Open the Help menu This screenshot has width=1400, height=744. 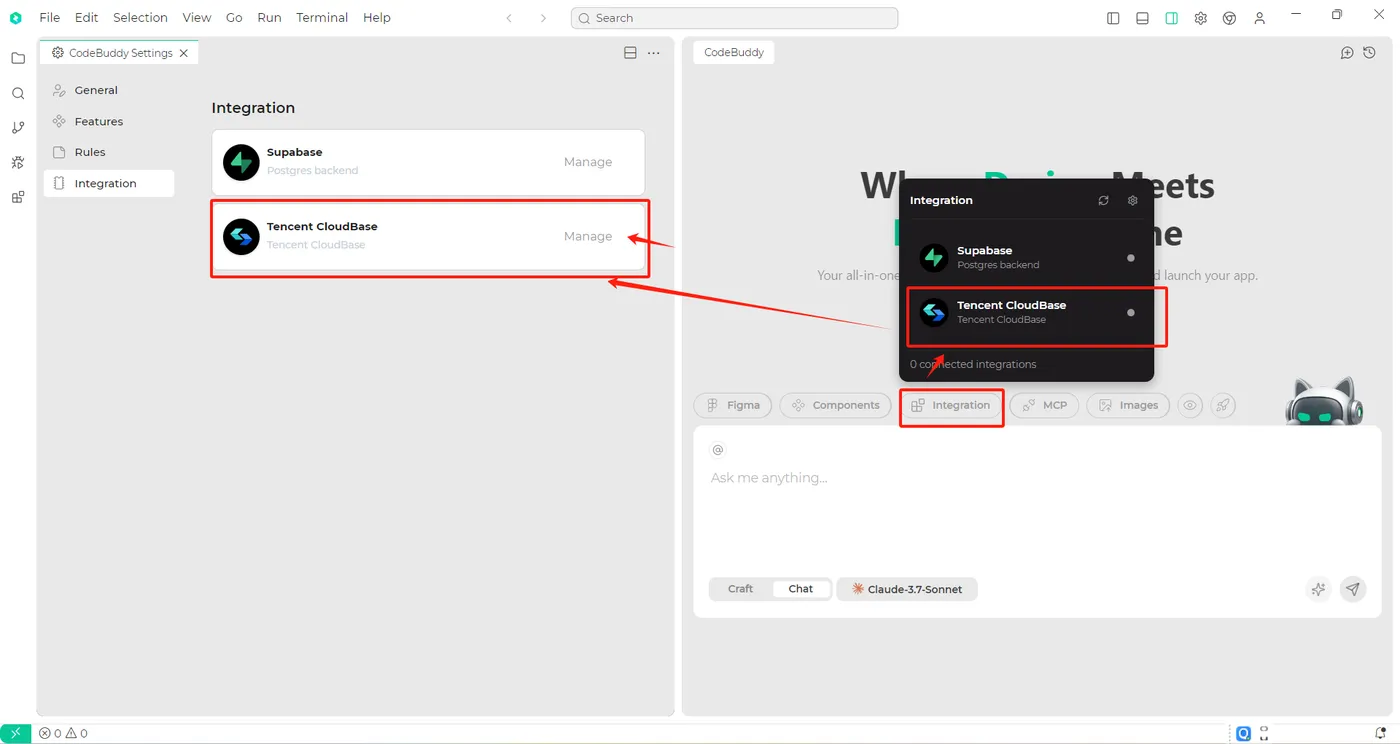point(377,18)
